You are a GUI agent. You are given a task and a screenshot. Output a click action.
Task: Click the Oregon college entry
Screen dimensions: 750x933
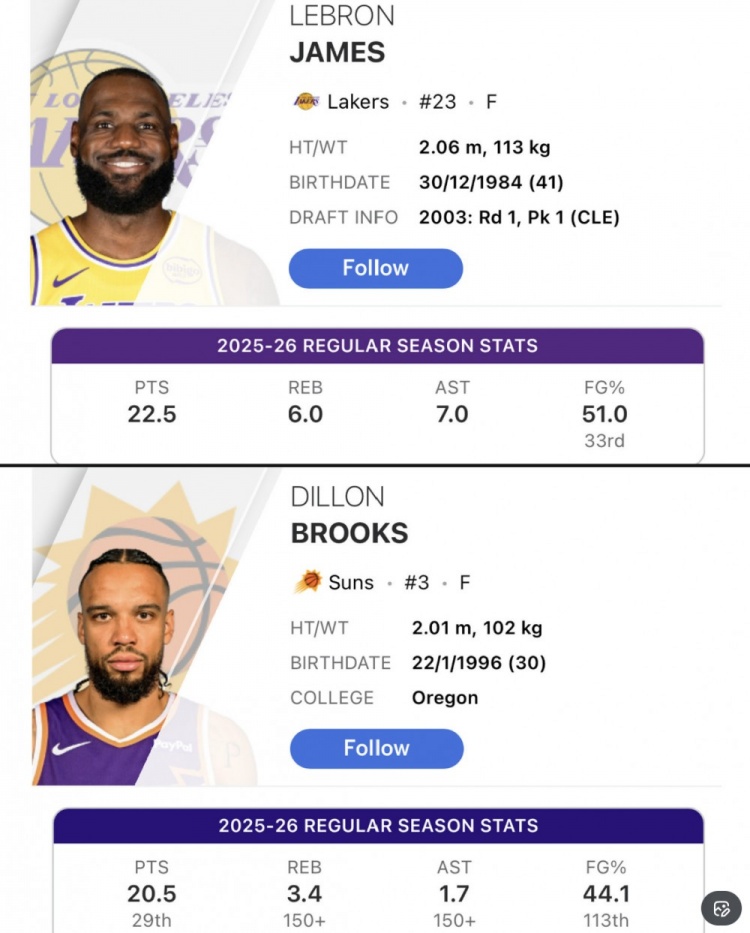point(444,698)
